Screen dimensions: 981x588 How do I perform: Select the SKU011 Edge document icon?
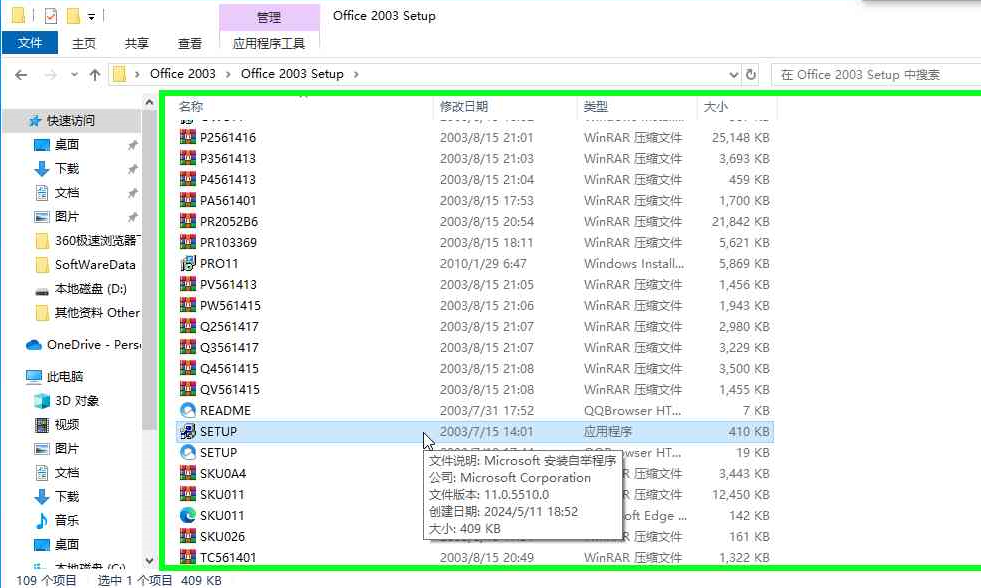188,515
